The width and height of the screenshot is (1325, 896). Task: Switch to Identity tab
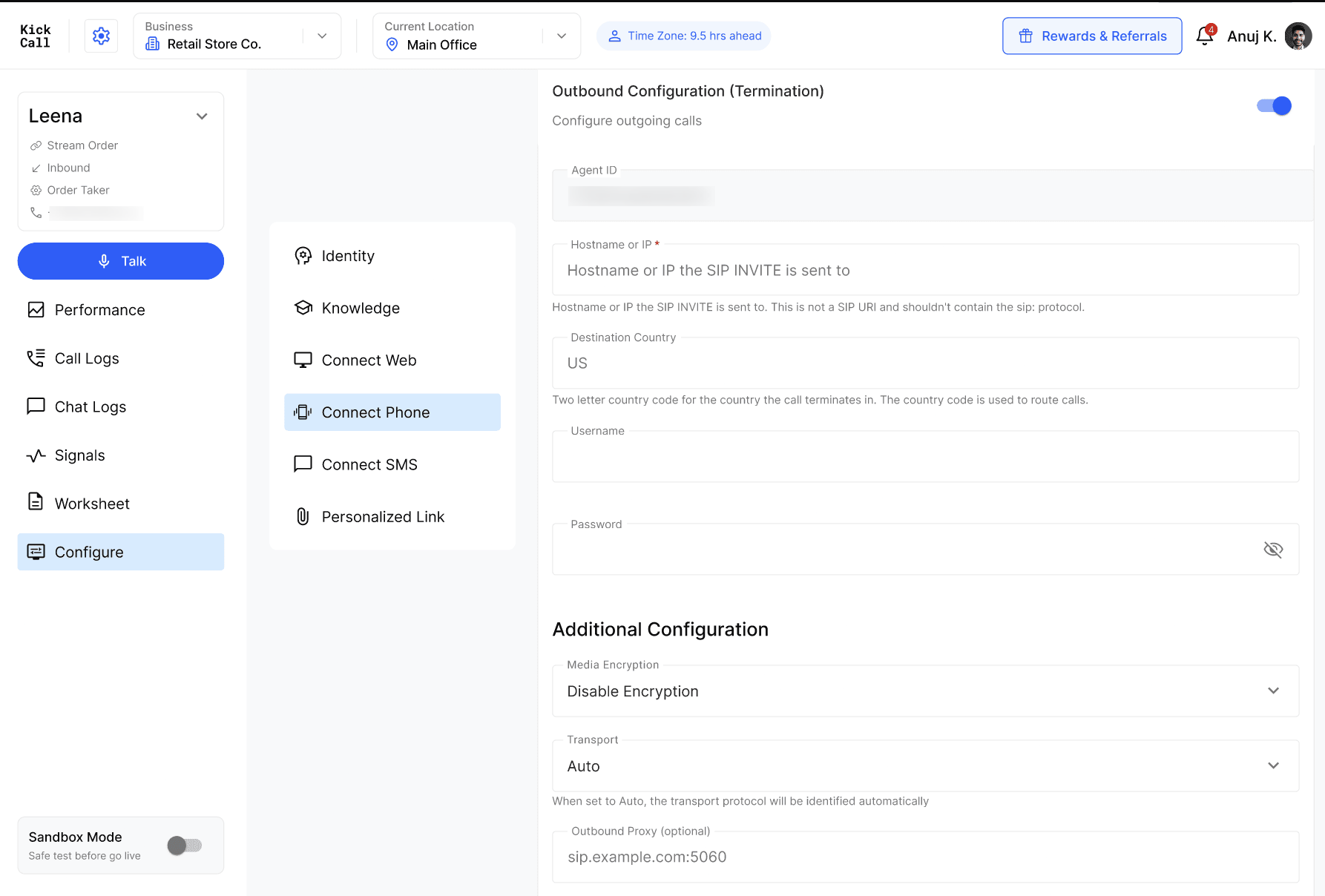pyautogui.click(x=392, y=256)
